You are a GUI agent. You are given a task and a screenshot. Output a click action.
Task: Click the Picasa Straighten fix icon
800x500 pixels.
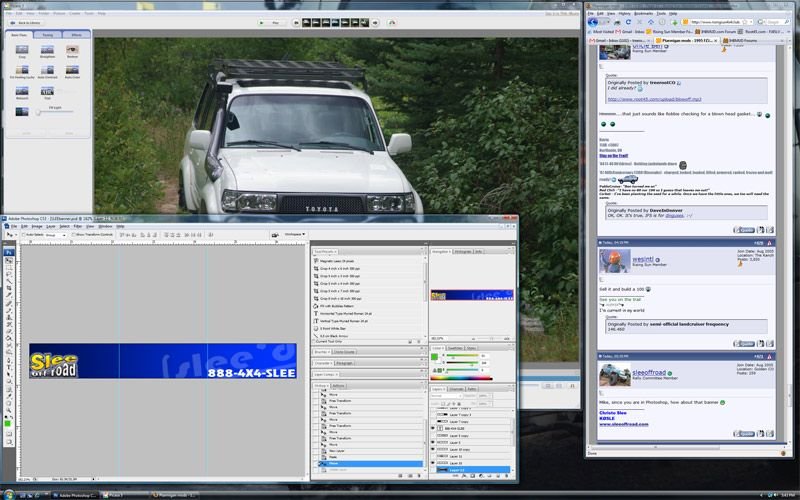pos(47,49)
